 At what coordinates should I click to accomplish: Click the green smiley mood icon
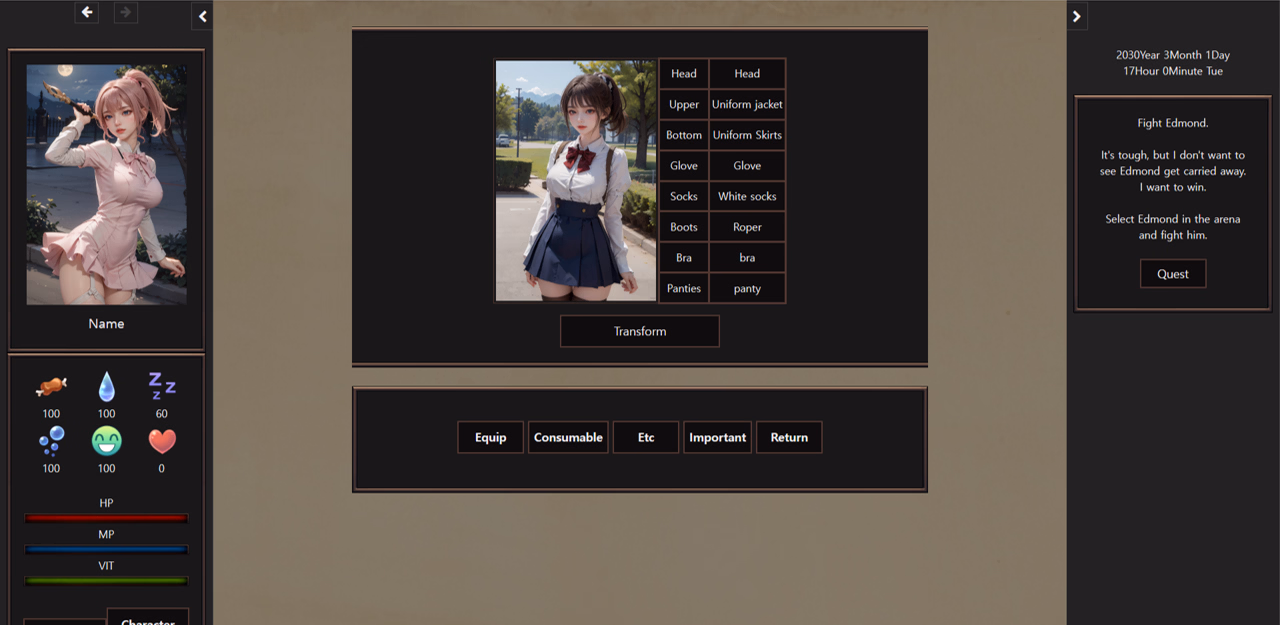pos(106,441)
